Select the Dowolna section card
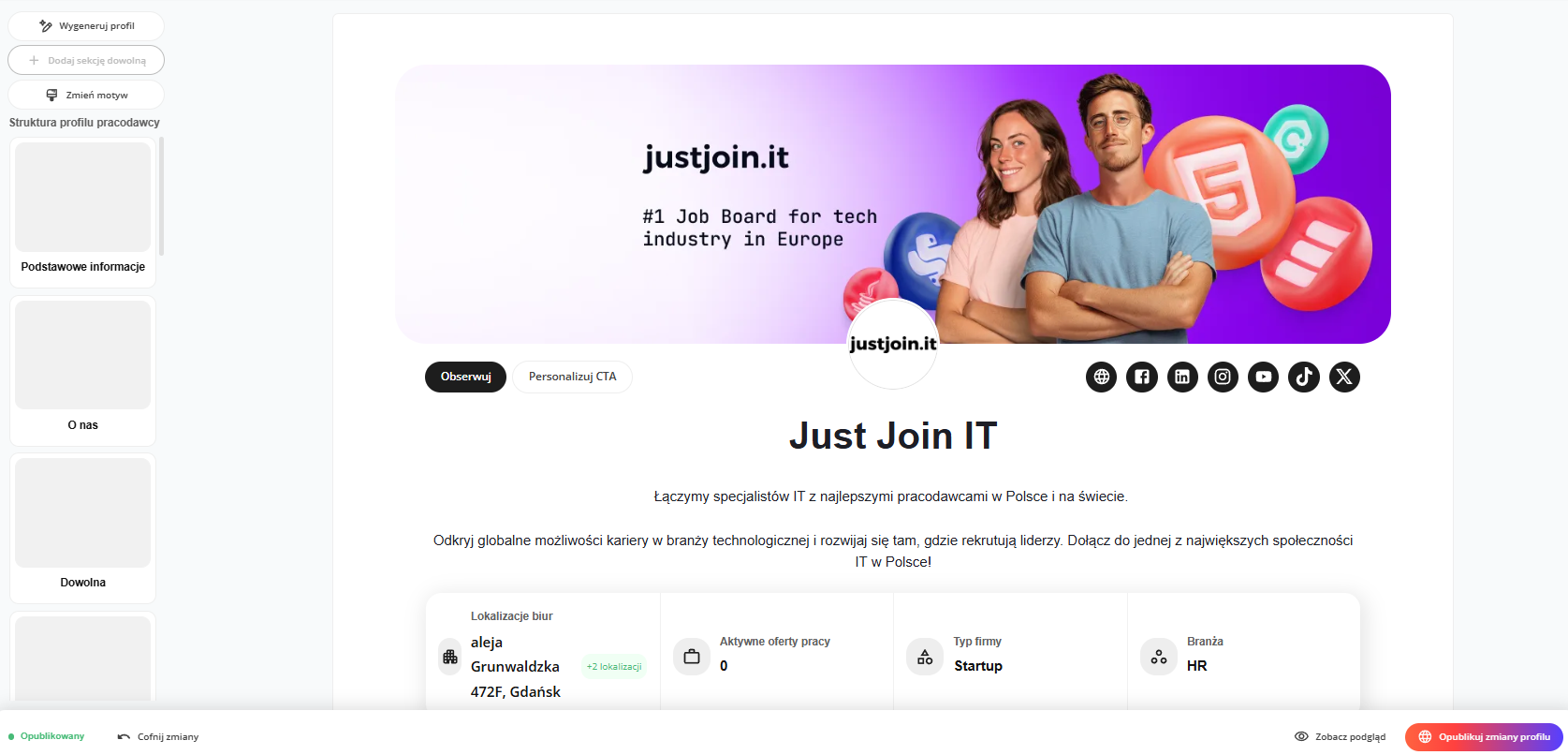The image size is (1568, 755). 83,528
